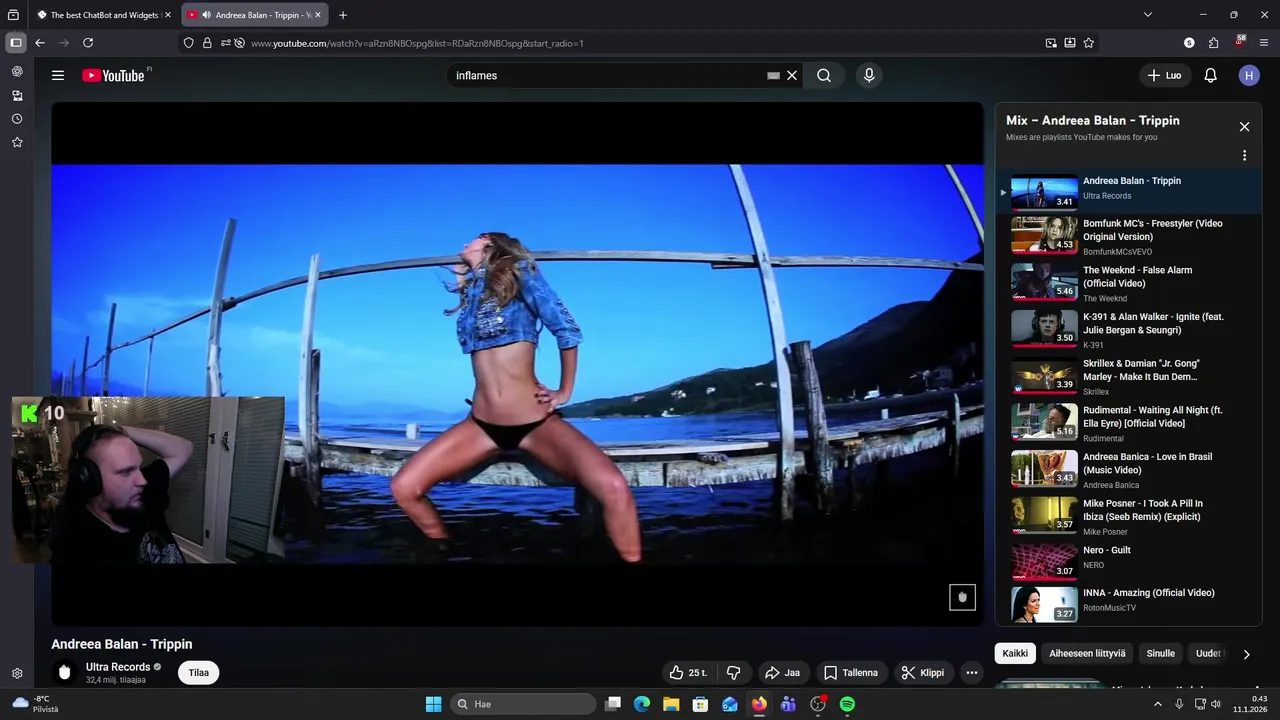Close the Mix playlist panel
This screenshot has height=720, width=1280.
tap(1244, 127)
